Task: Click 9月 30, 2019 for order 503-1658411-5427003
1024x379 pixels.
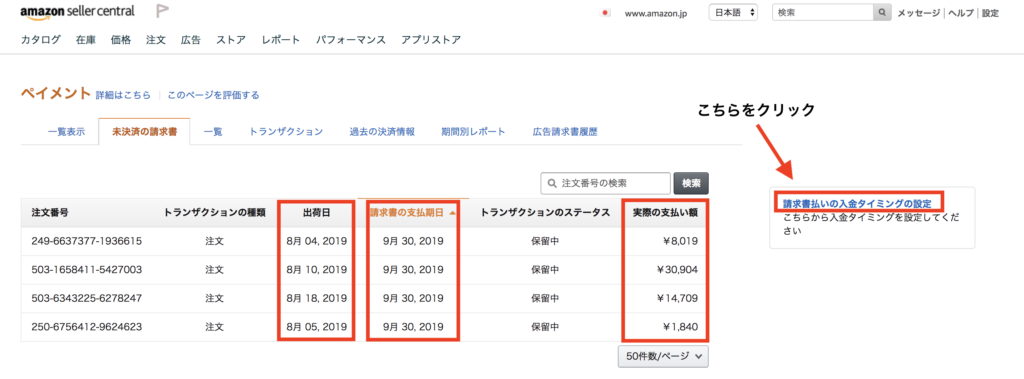Action: pyautogui.click(x=413, y=269)
